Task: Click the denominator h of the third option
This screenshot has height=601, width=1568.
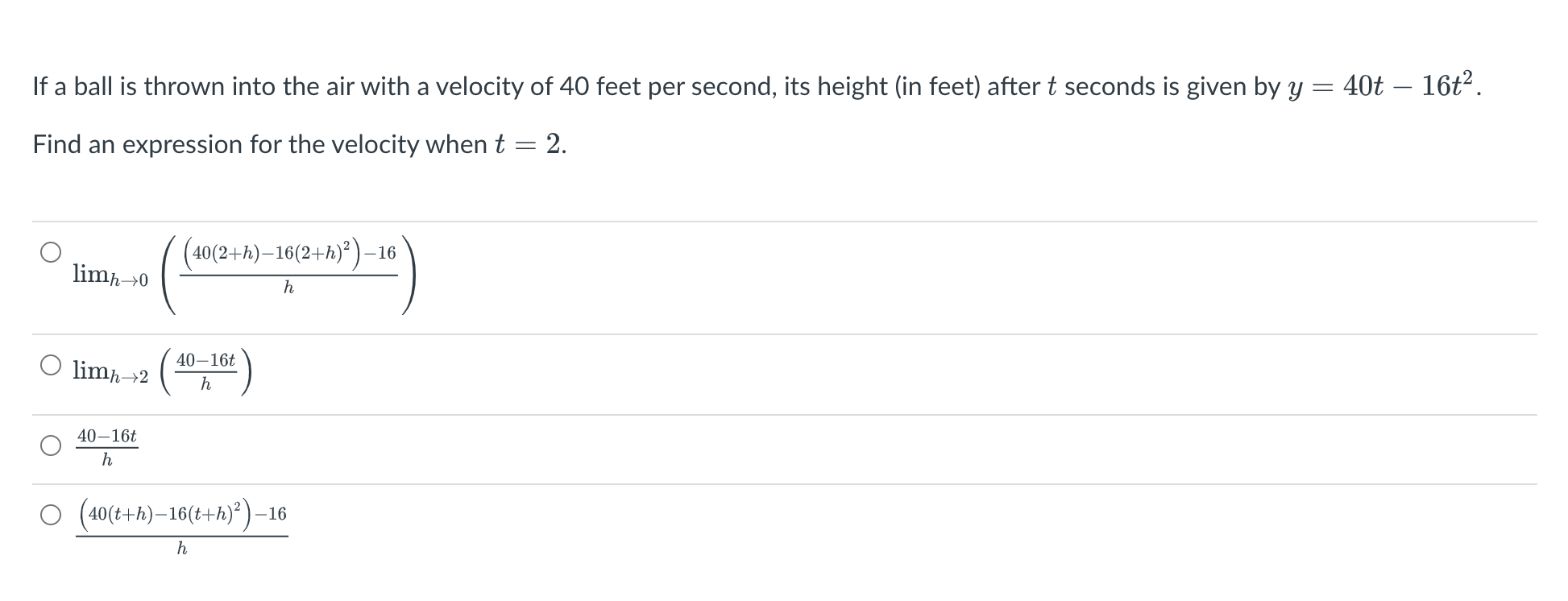Action: [106, 461]
